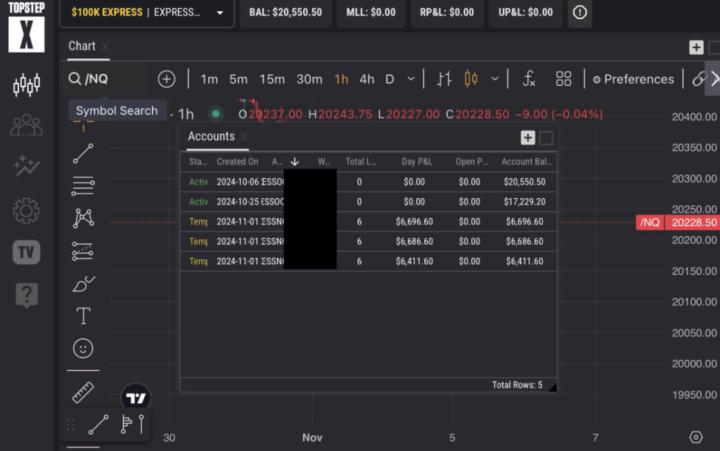This screenshot has width=720, height=451.
Task: Select the Text tool
Action: [83, 316]
